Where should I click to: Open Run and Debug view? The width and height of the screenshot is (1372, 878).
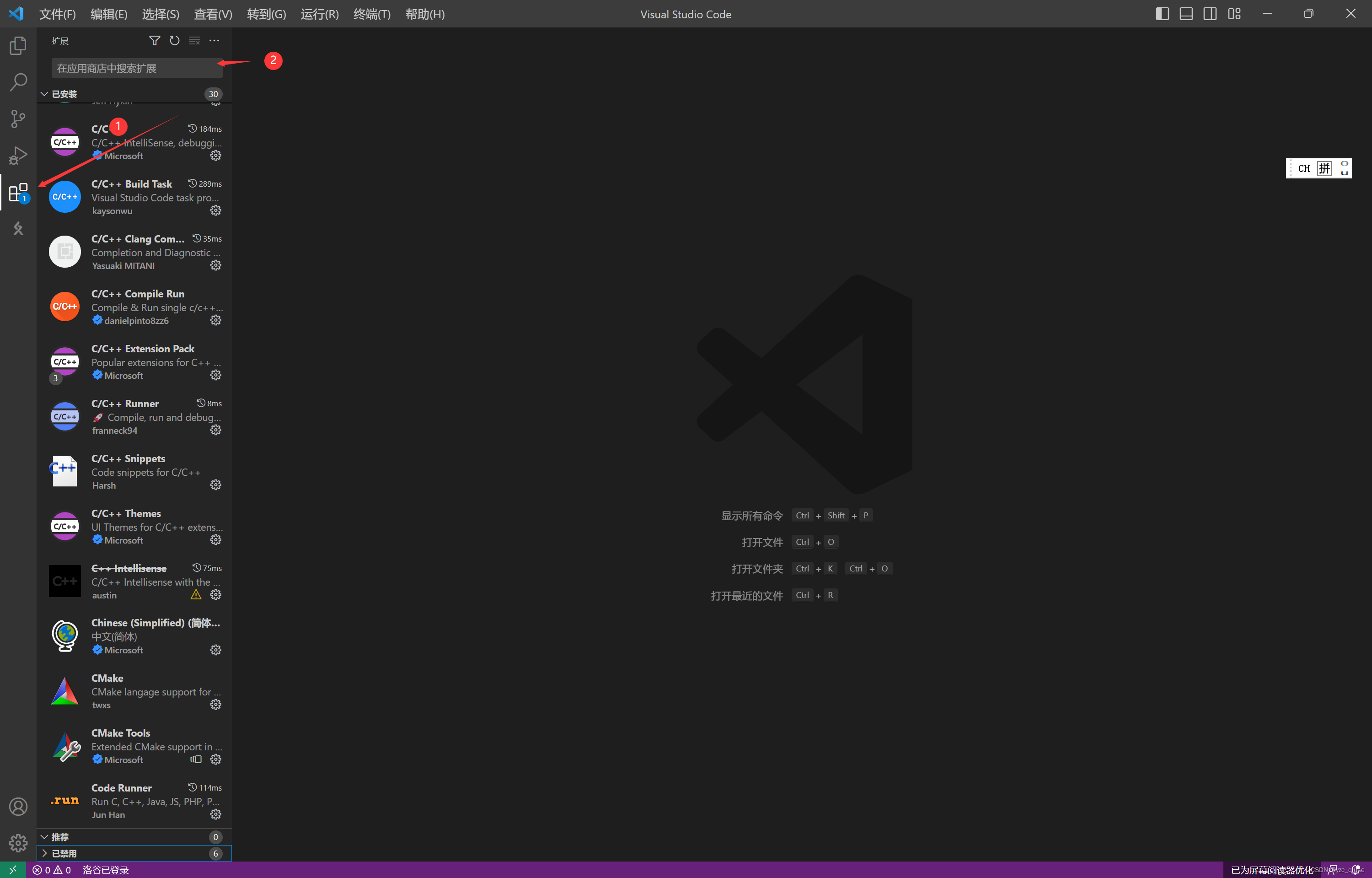[18, 155]
